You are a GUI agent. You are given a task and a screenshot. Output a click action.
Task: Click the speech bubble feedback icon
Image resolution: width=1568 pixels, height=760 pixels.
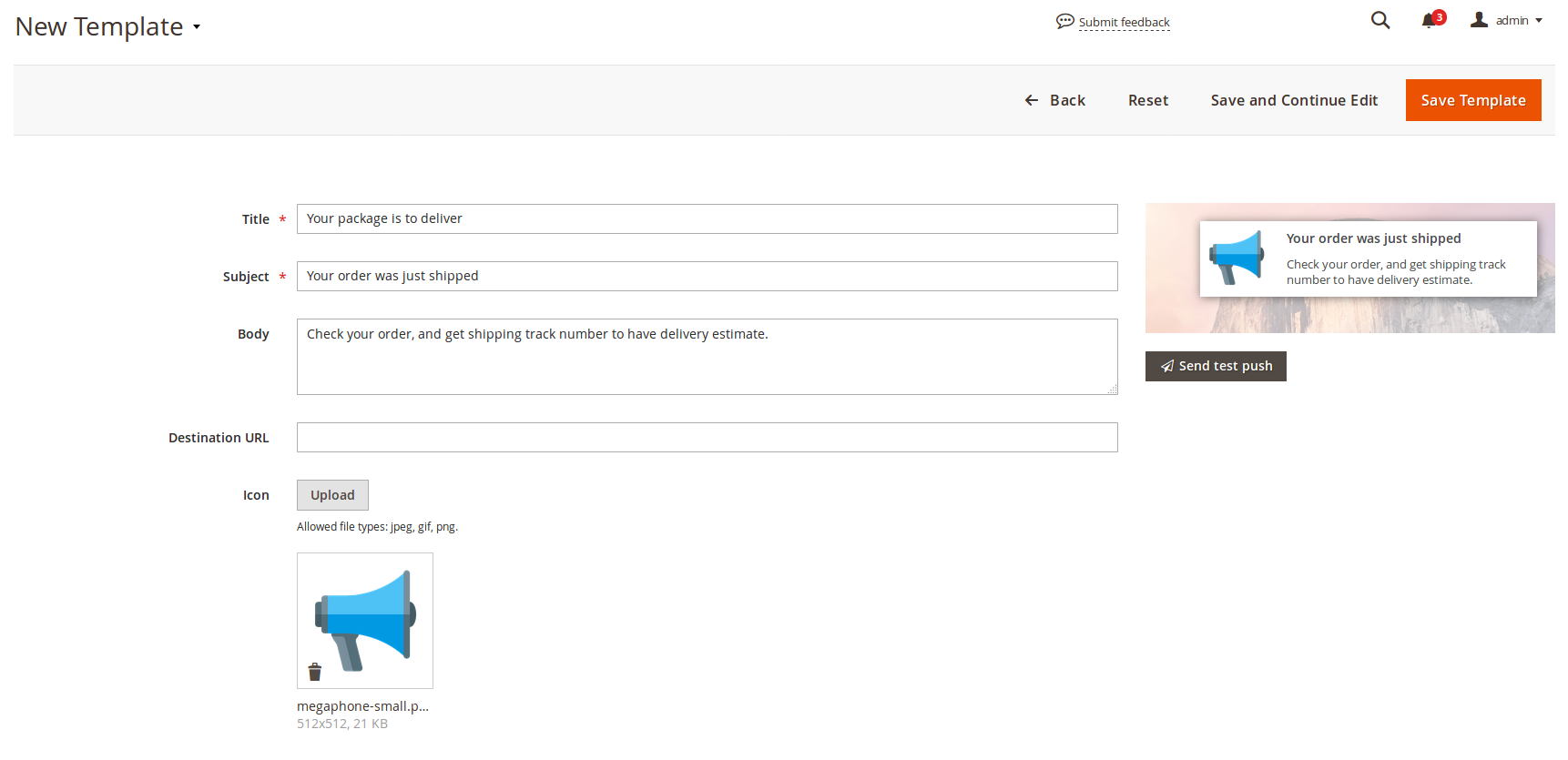tap(1064, 21)
